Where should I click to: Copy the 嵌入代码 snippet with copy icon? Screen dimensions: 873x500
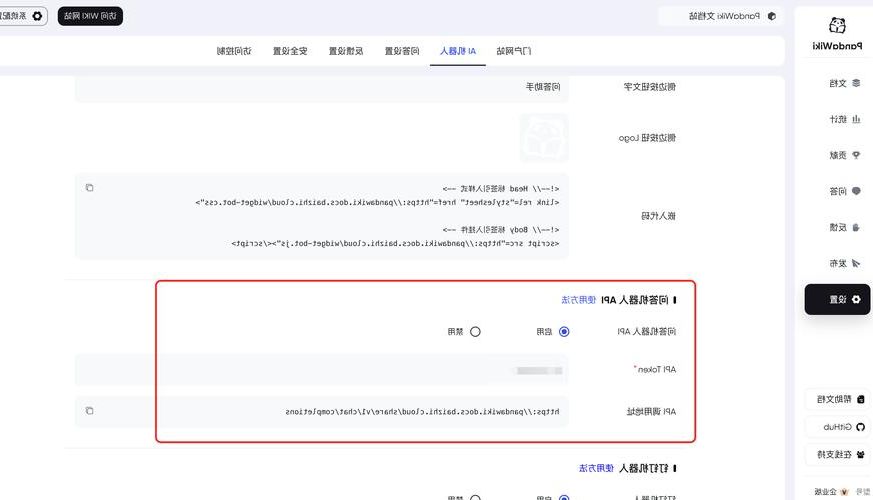click(90, 188)
